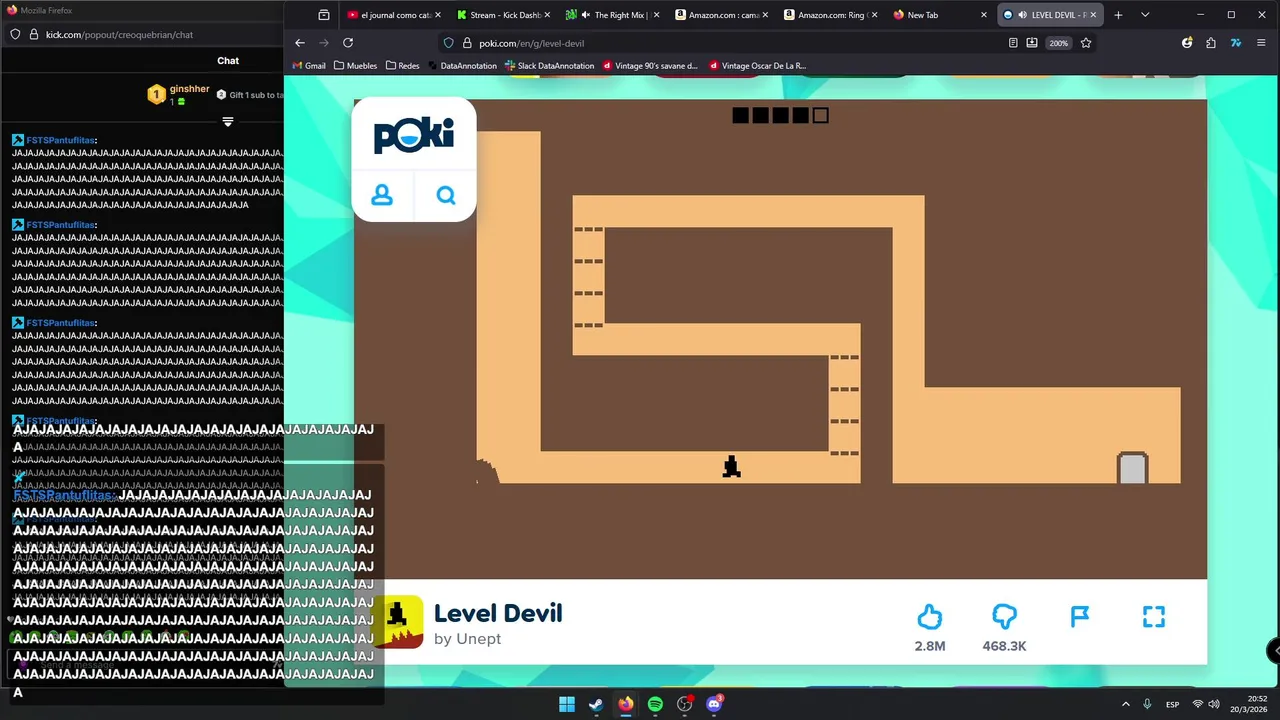This screenshot has width=1280, height=720.
Task: Open the site security lock icon
Action: coord(467,43)
